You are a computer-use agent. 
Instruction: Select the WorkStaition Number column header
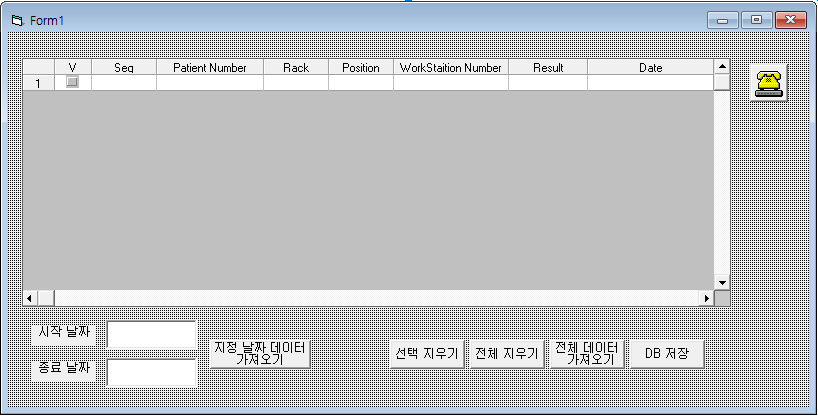(451, 67)
